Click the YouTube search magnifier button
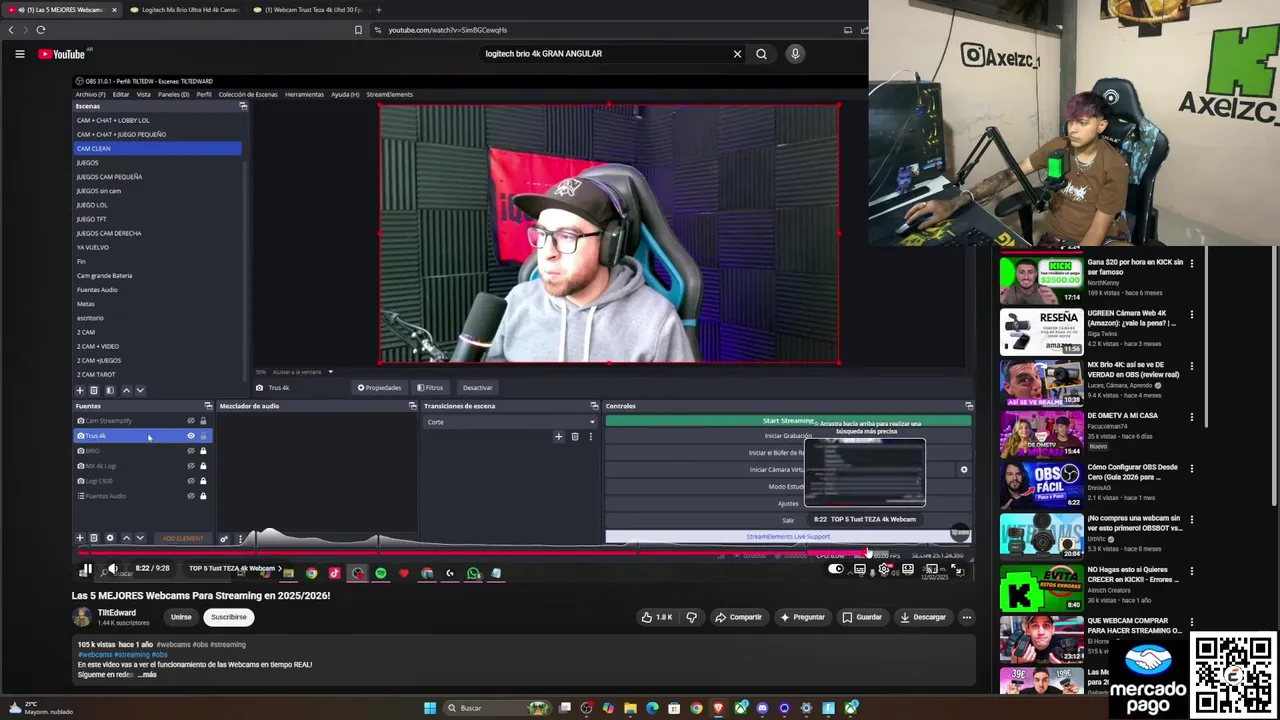 click(761, 54)
